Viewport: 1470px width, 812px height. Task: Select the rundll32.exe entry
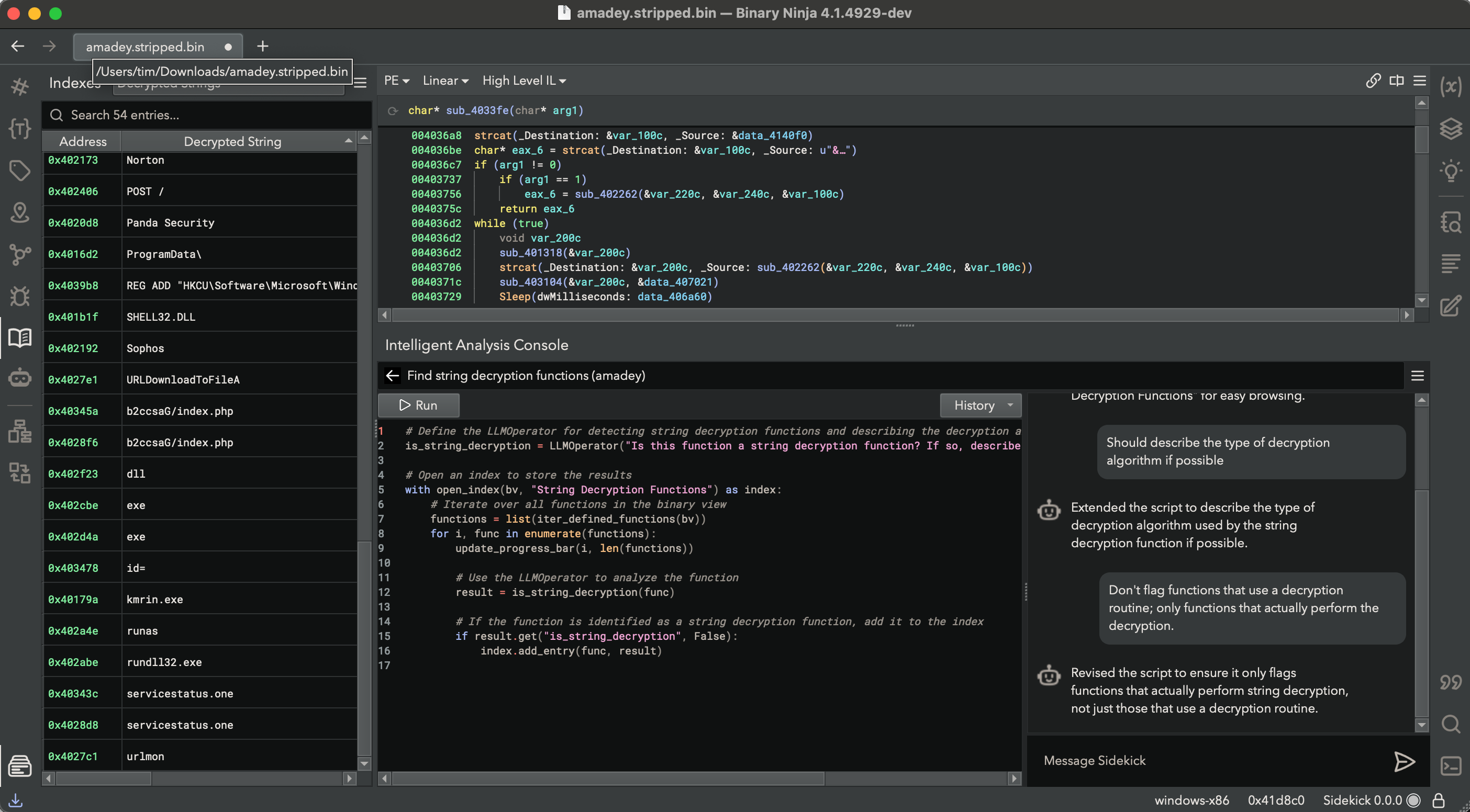point(200,662)
